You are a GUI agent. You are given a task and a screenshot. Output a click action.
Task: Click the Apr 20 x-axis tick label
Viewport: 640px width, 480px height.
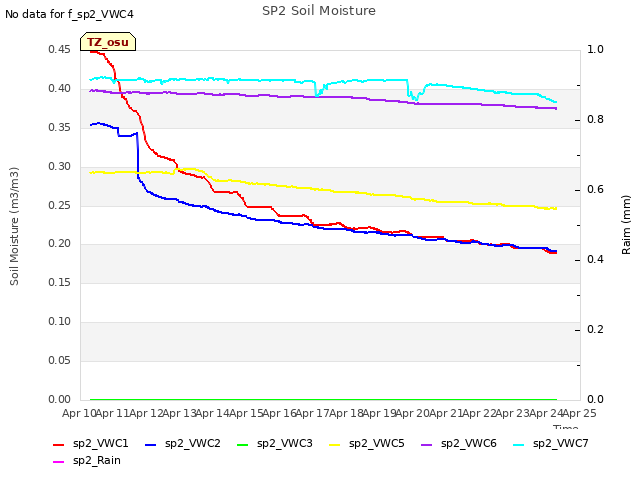click(x=413, y=414)
